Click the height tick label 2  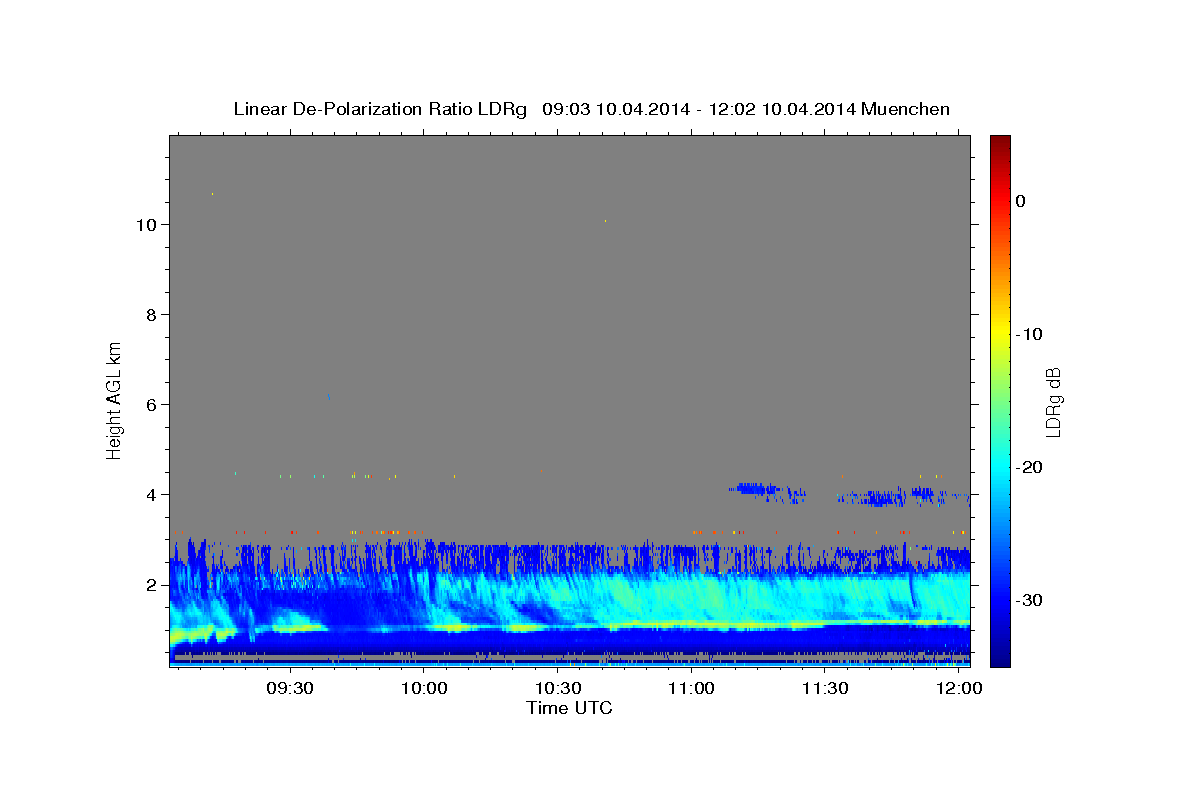coord(152,584)
